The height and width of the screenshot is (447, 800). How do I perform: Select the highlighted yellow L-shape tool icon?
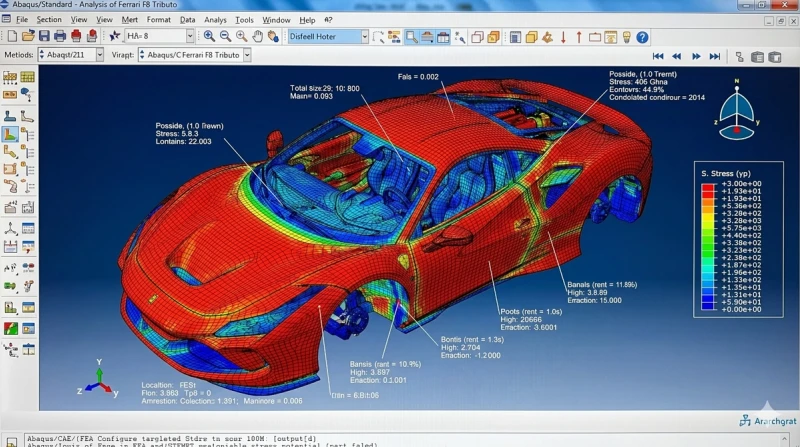[x=10, y=135]
